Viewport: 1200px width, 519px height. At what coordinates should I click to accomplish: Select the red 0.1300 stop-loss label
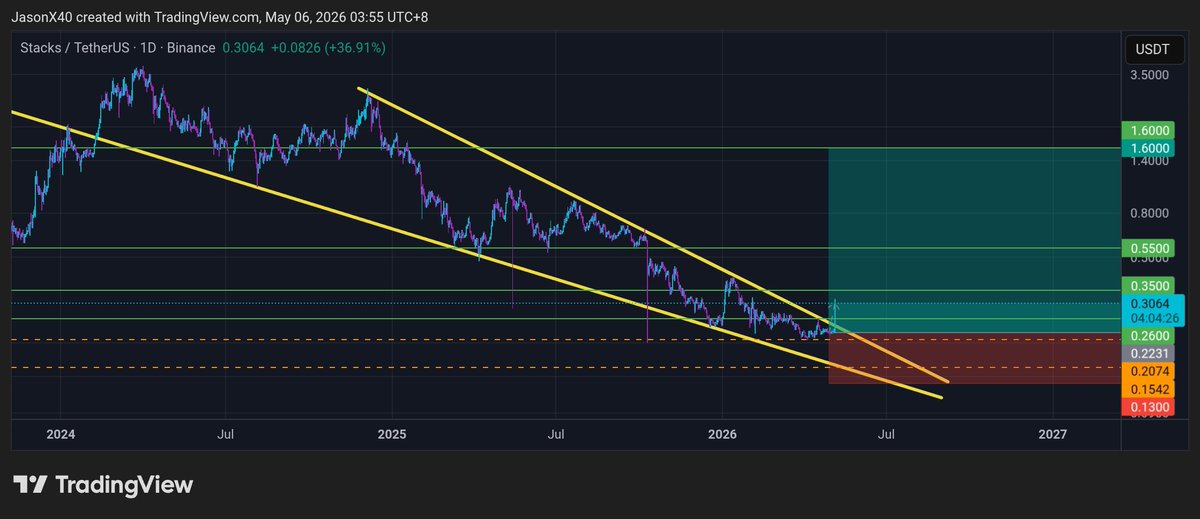coord(1149,407)
